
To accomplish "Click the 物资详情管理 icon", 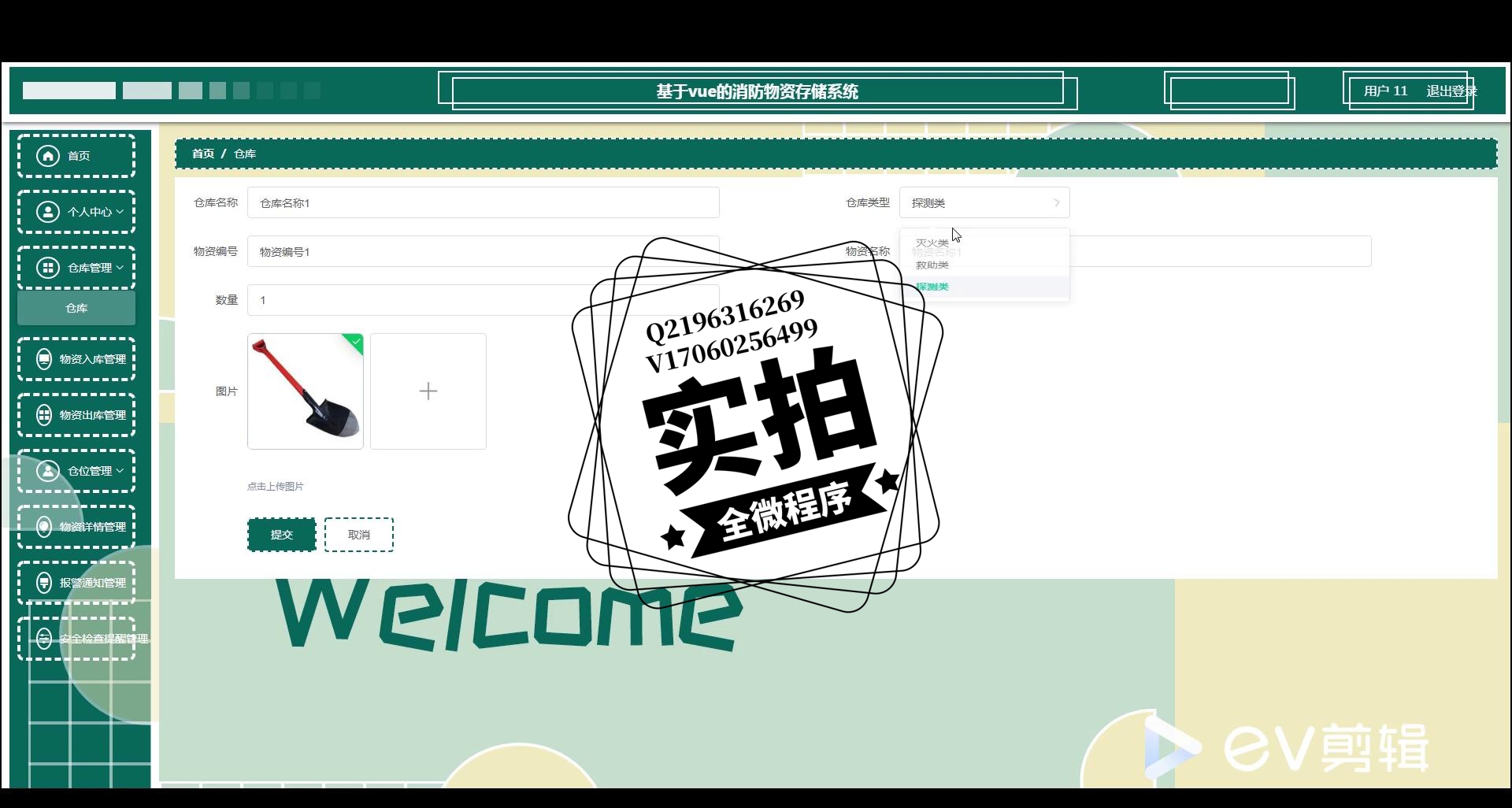I will [45, 527].
